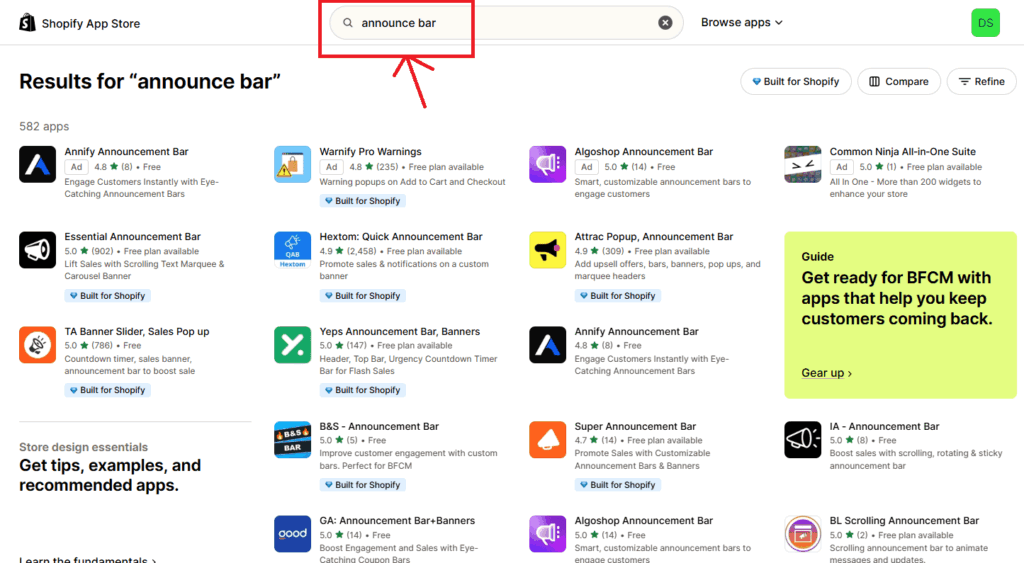Click Store design essentials heading
The image size is (1024, 563).
tap(83, 447)
